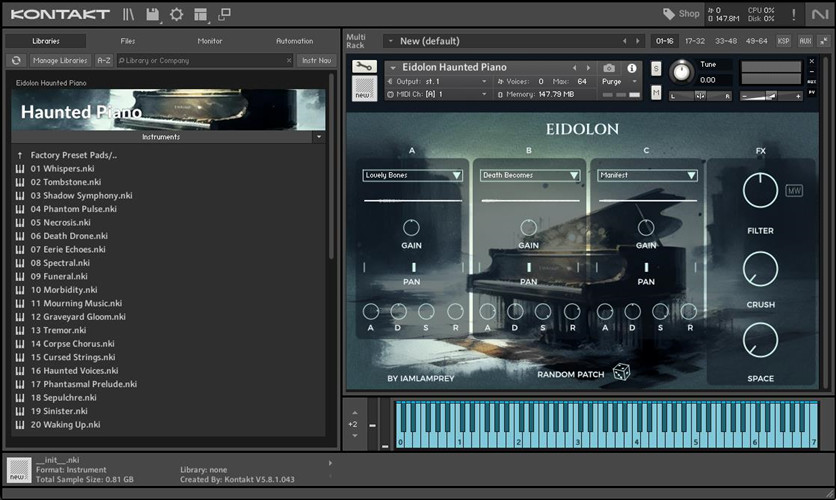Load the 08 Spectral.nki preset
The width and height of the screenshot is (836, 500).
point(60,263)
